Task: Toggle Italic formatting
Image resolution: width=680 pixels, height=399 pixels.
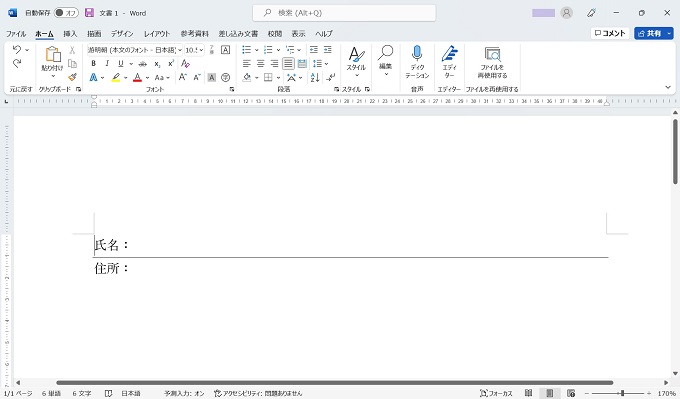Action: tap(107, 64)
